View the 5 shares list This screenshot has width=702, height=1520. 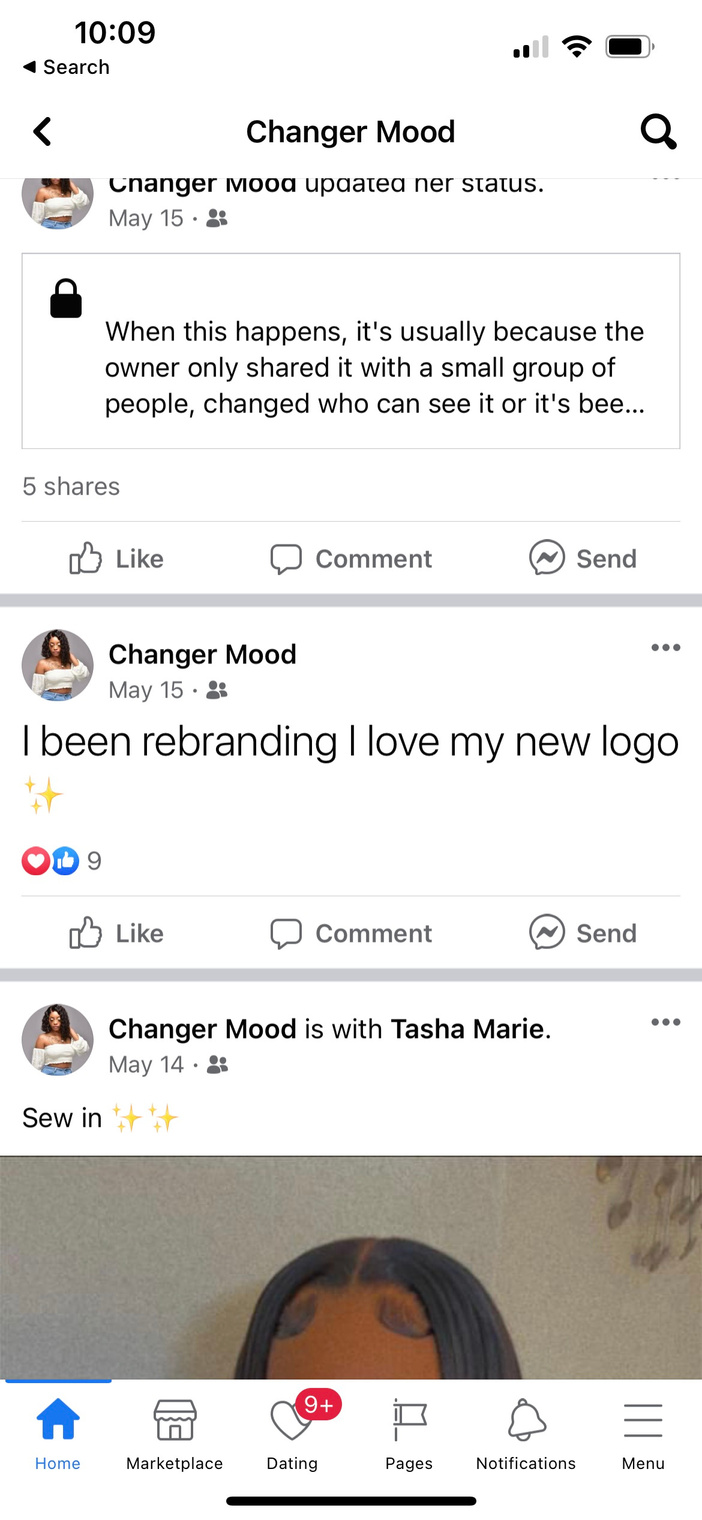coord(71,487)
